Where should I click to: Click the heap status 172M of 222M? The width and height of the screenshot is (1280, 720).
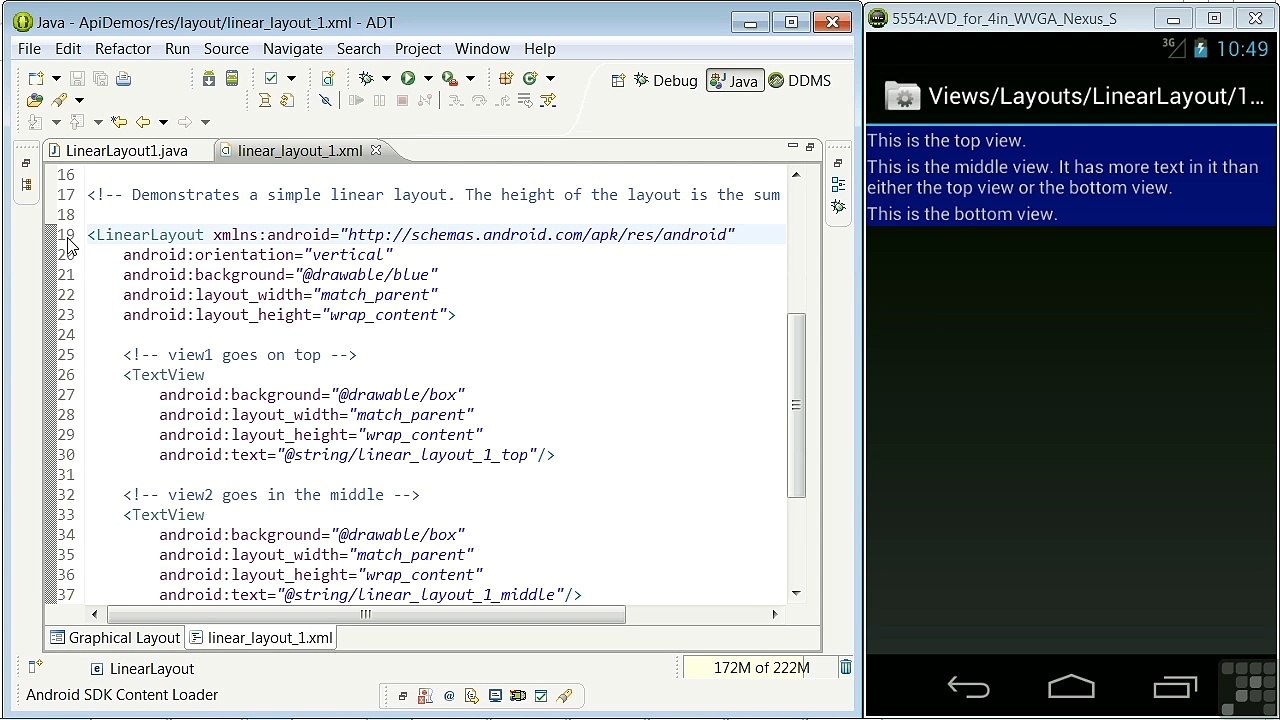(759, 667)
